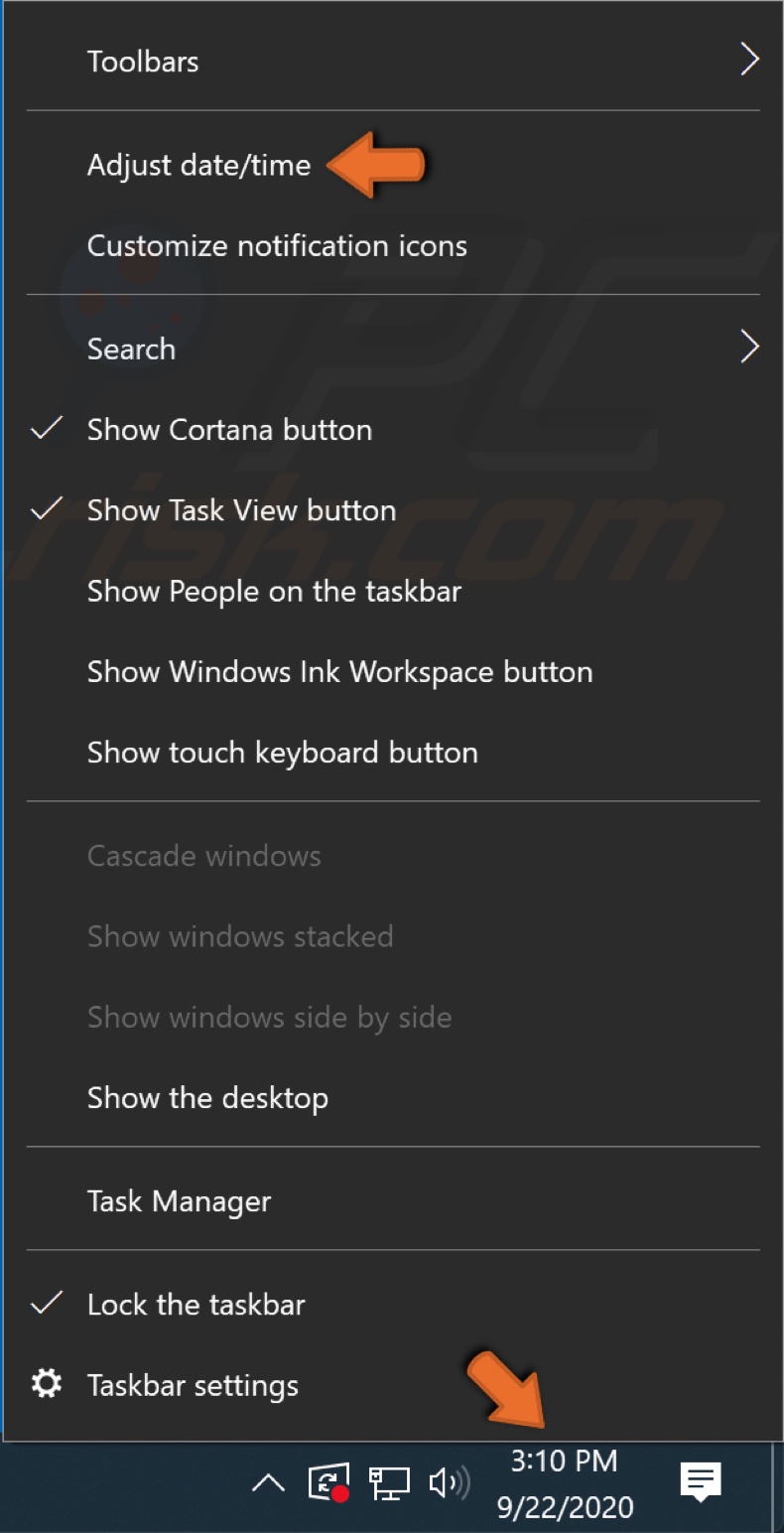Open Customize notification icons

click(277, 245)
